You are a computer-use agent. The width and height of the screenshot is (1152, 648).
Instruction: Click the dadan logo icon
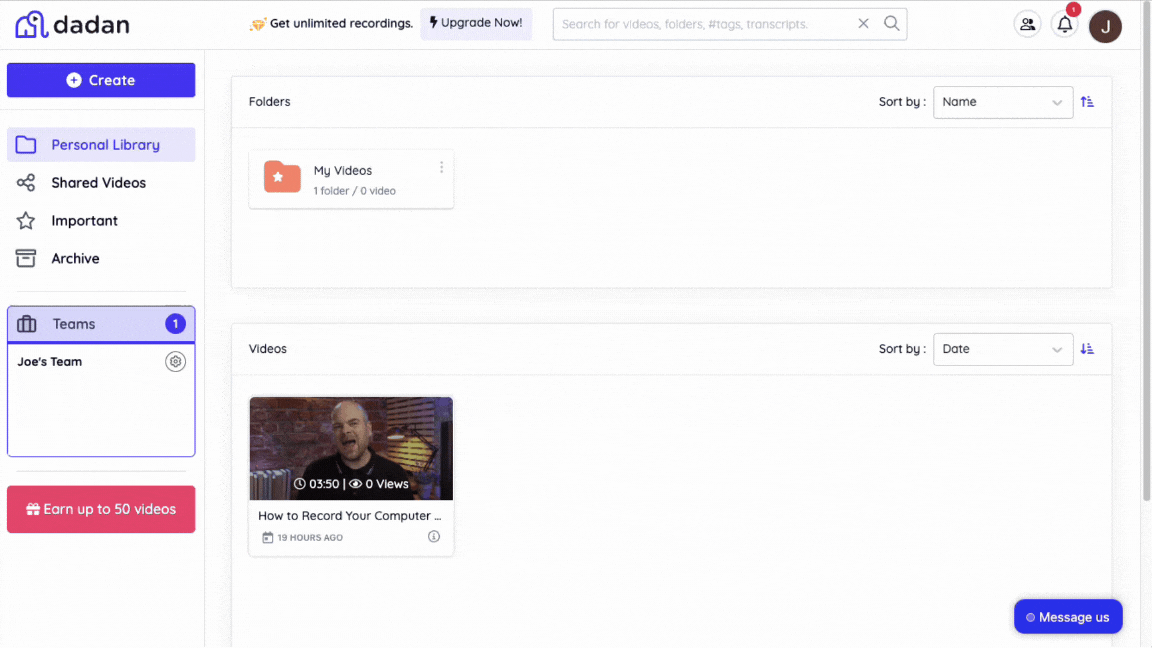30,24
